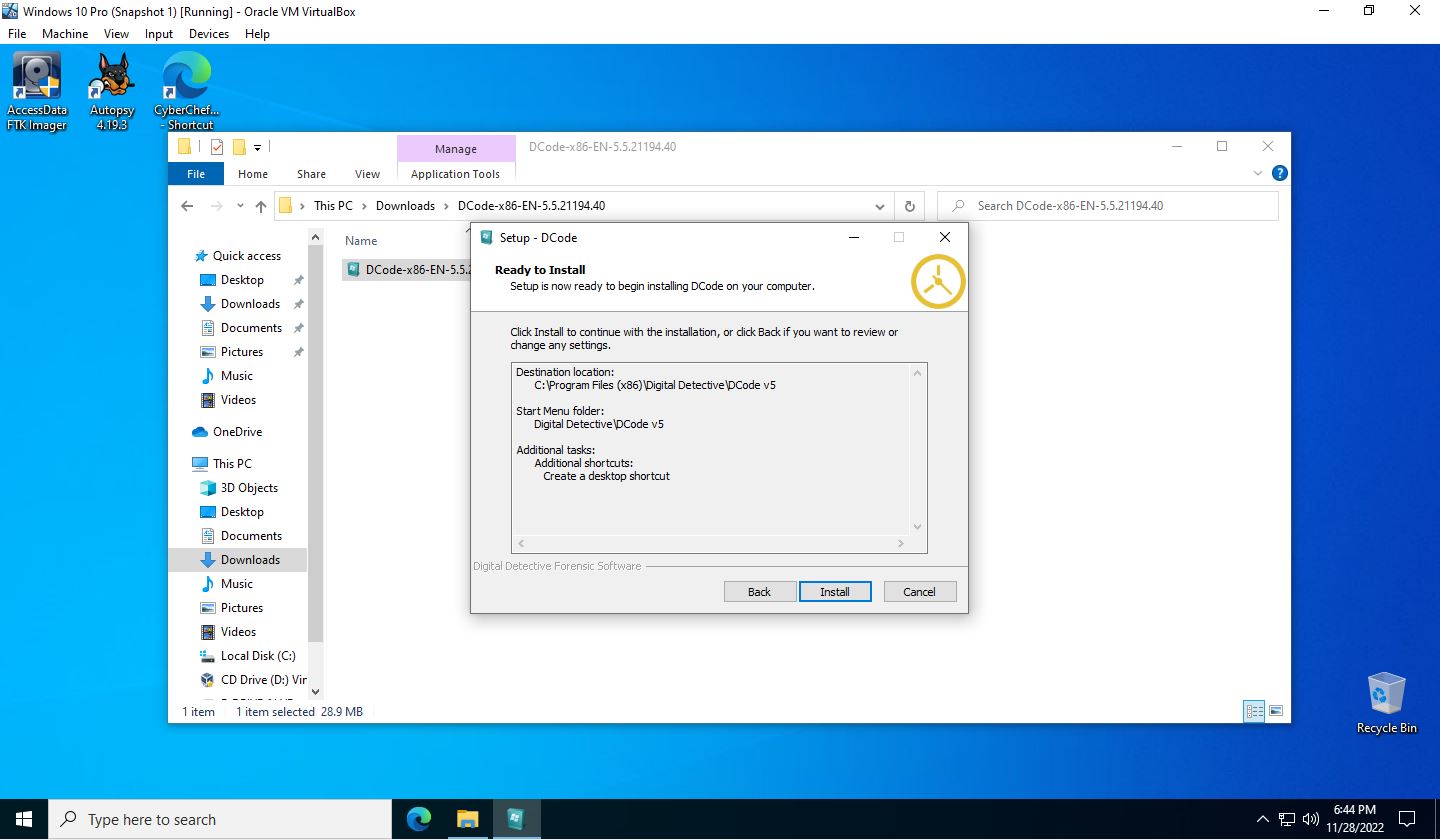
Task: Open Explorer help question mark icon
Action: (x=1279, y=173)
